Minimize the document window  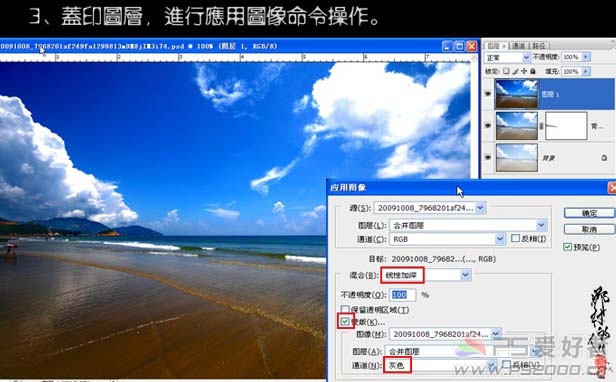pos(447,46)
